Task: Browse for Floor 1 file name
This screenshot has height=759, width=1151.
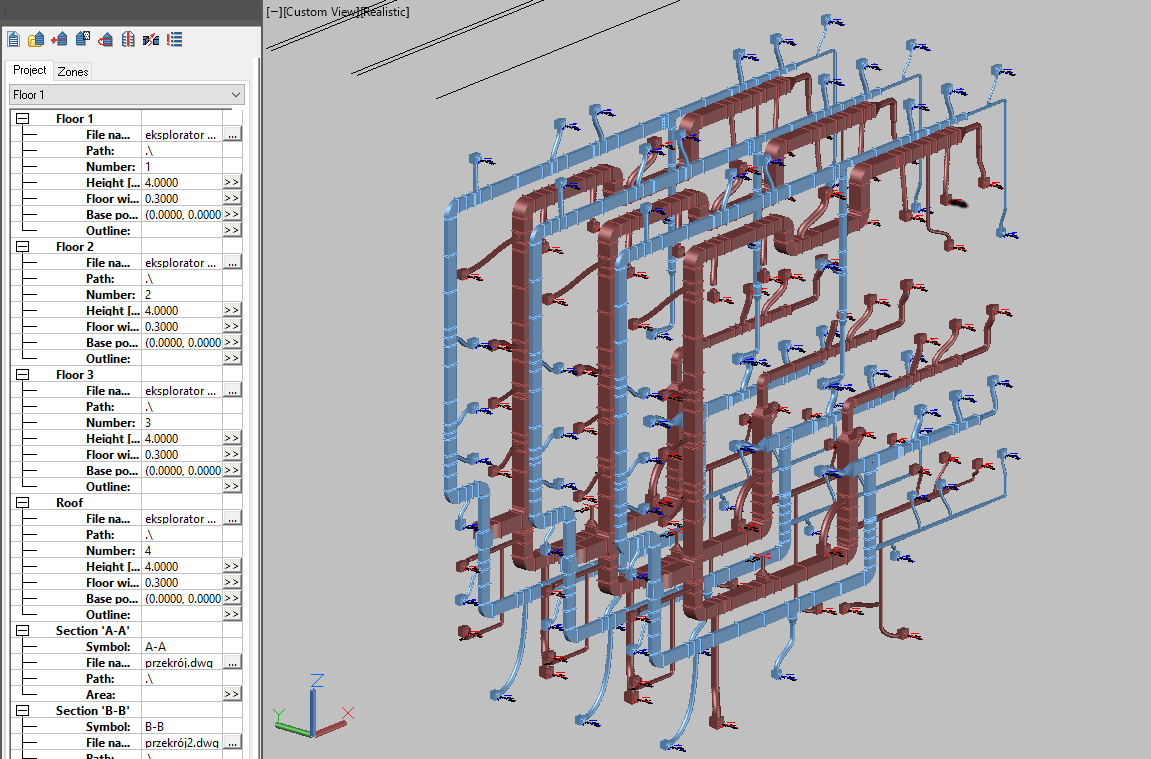Action: click(232, 135)
